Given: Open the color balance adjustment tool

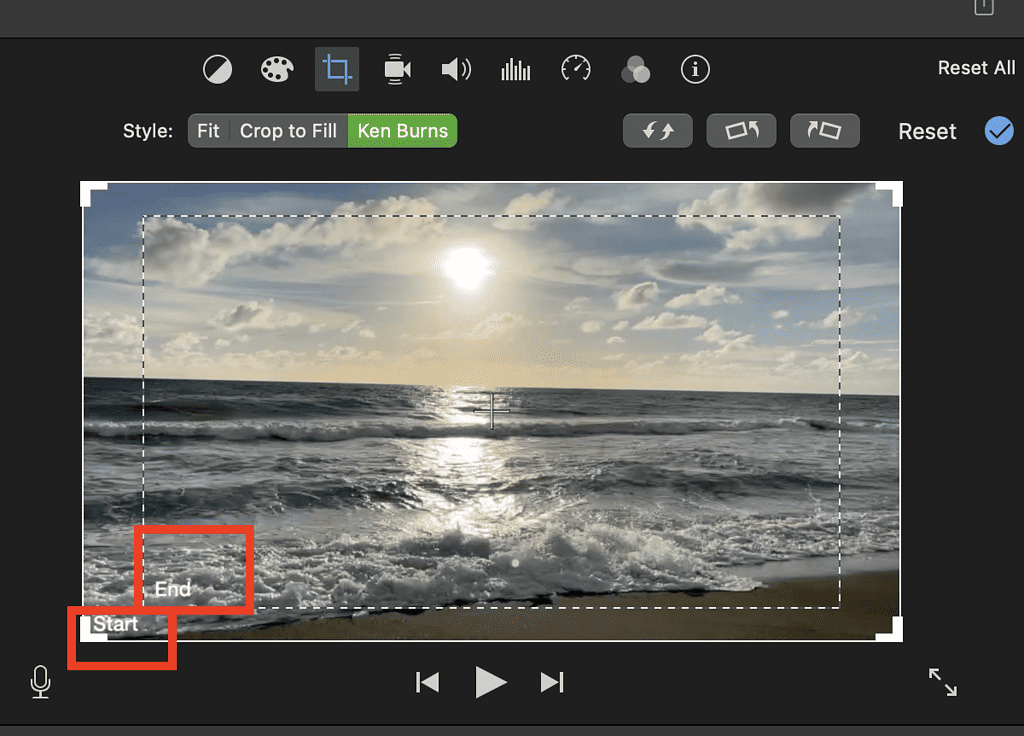Looking at the screenshot, I should 217,69.
